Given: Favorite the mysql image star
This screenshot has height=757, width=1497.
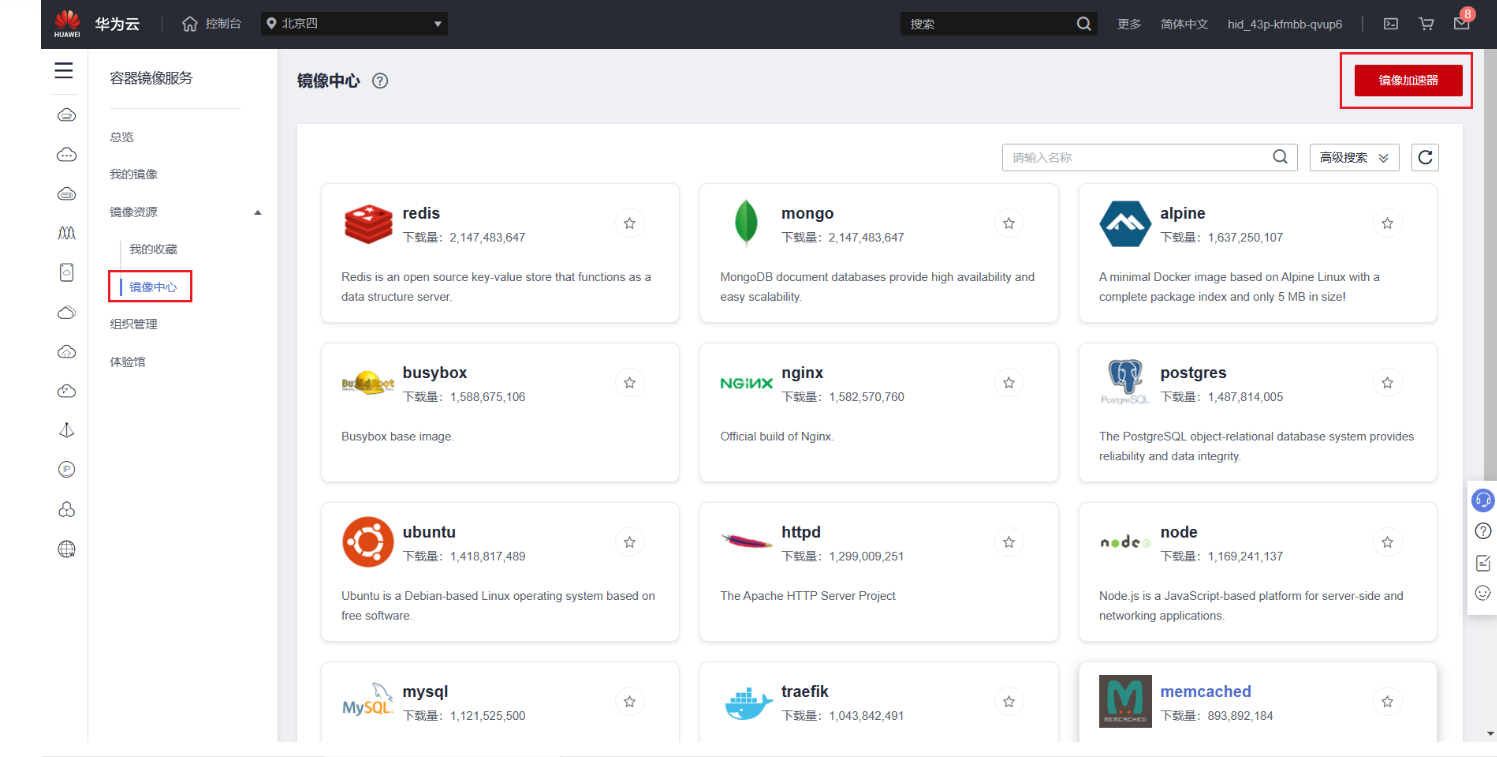Looking at the screenshot, I should (630, 701).
